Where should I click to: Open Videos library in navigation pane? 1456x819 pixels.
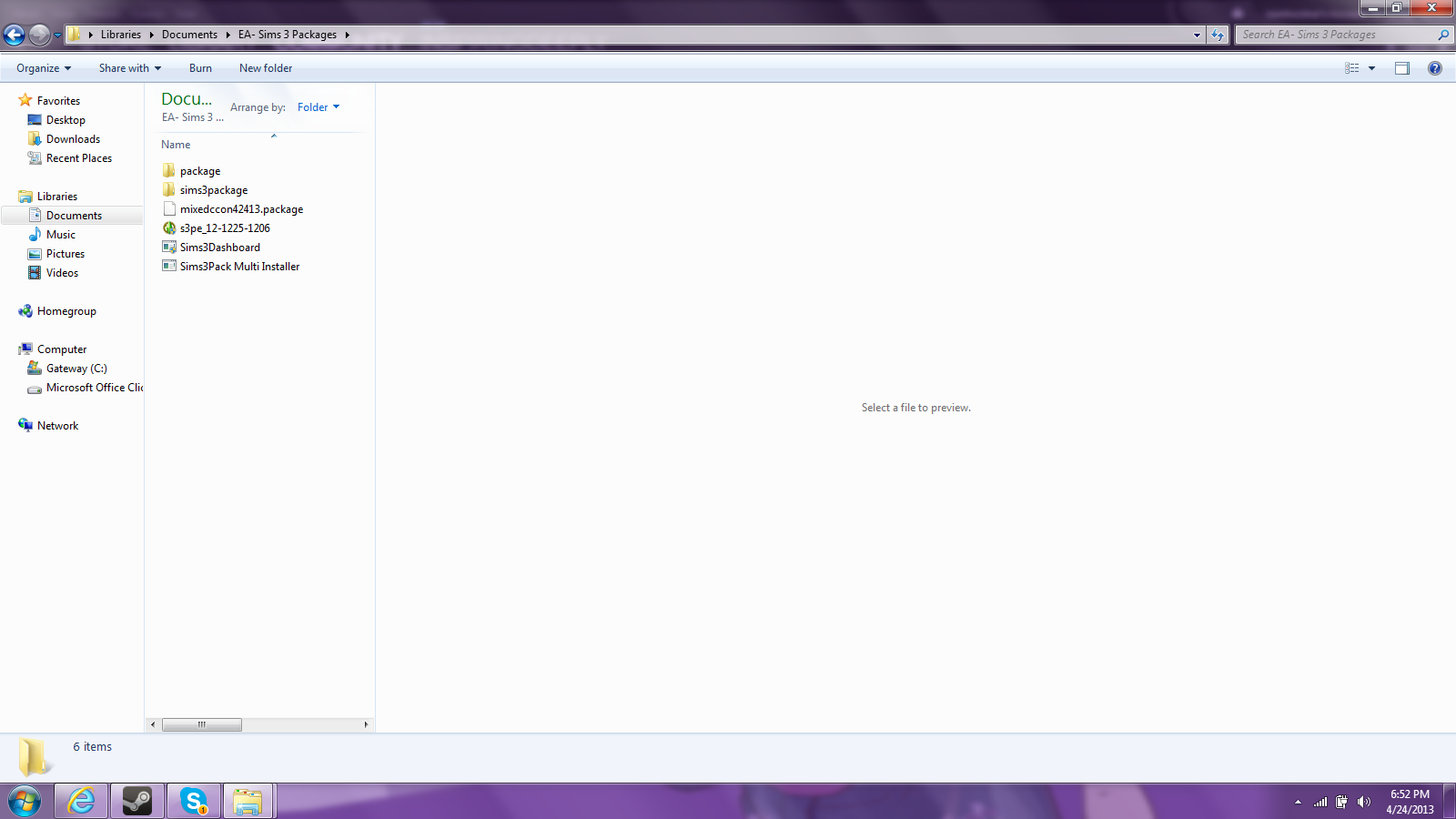[62, 273]
